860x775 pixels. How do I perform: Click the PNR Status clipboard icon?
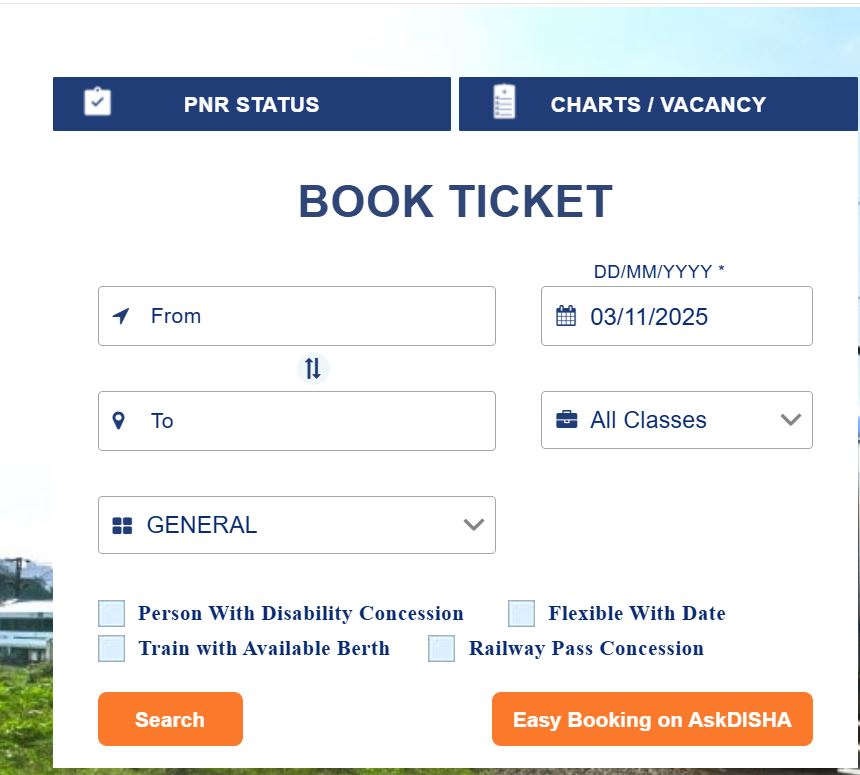click(x=96, y=103)
